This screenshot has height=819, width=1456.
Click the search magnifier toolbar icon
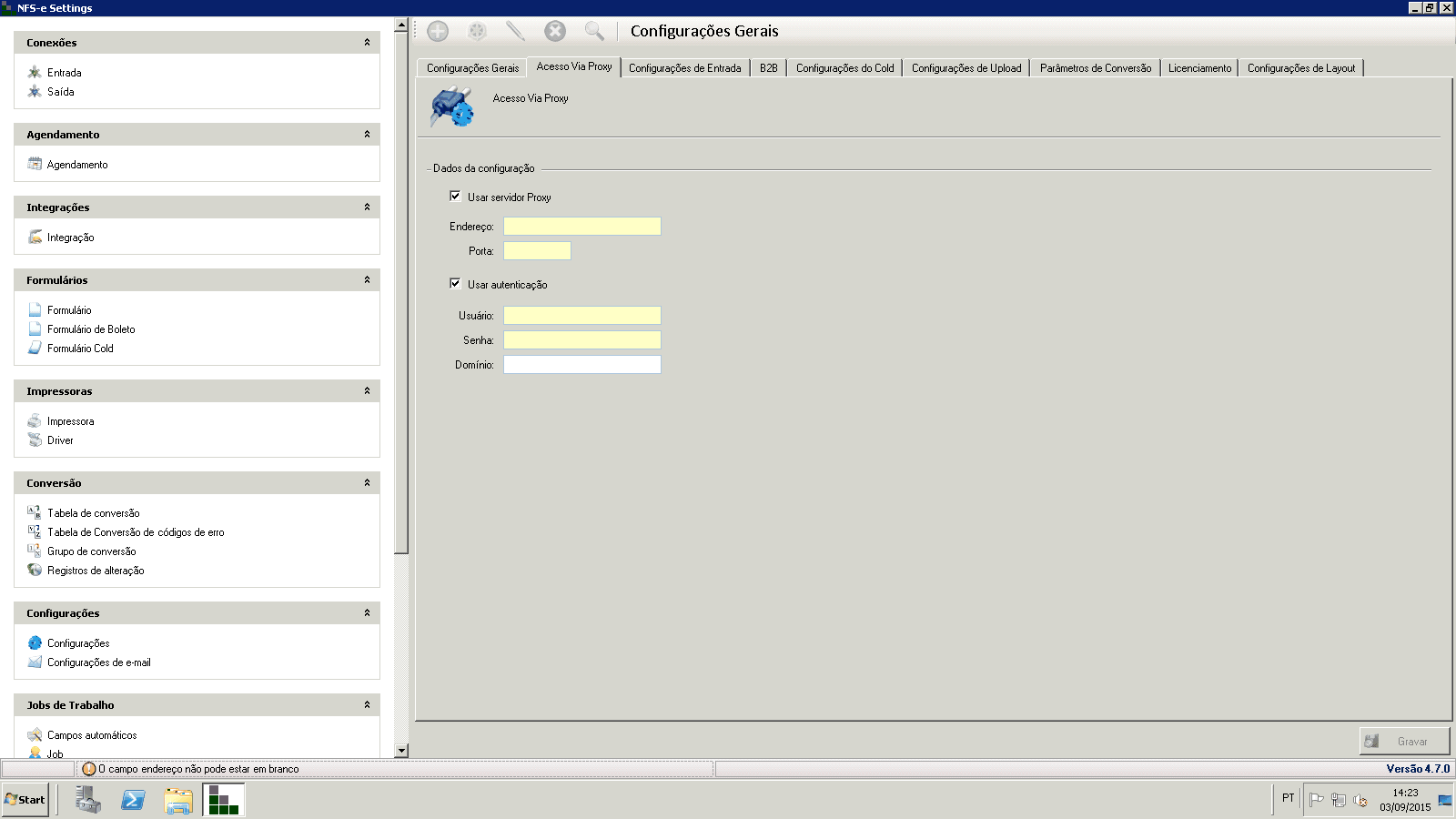point(594,32)
